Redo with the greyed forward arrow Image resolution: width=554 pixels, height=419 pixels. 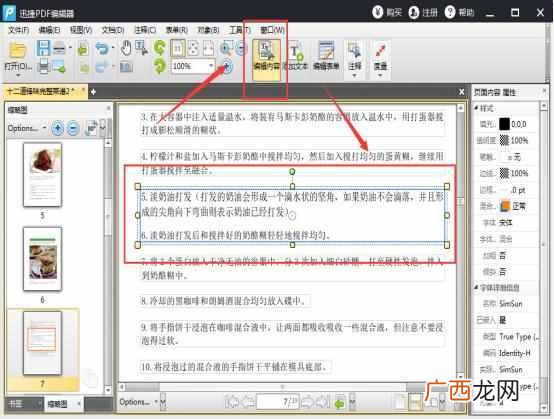[x=102, y=66]
